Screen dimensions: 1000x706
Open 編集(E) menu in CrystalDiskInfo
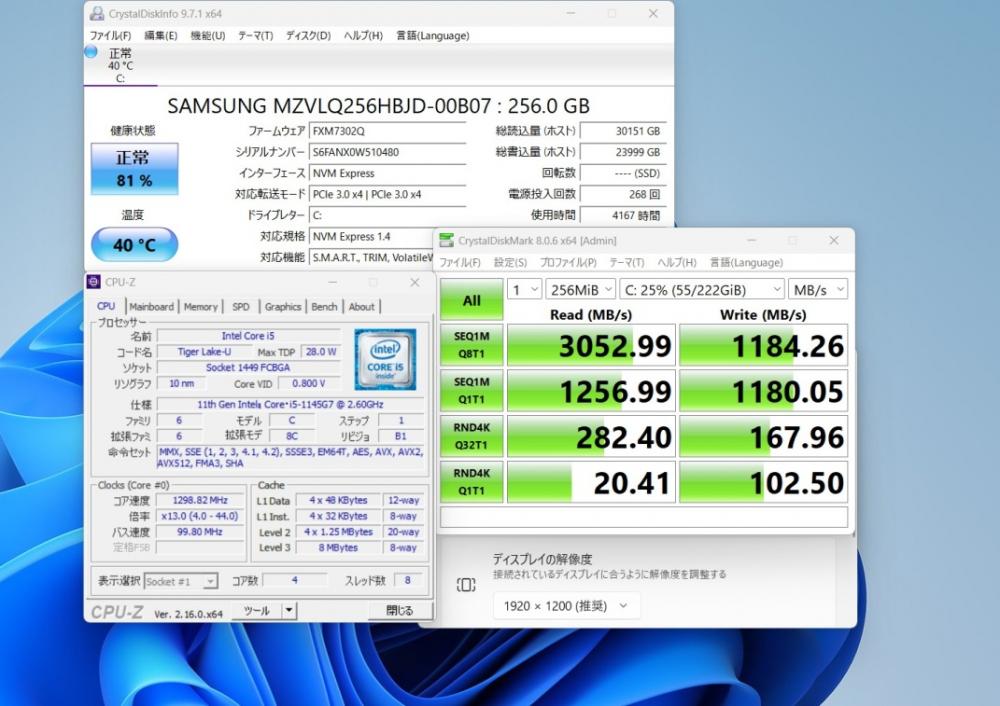(161, 36)
